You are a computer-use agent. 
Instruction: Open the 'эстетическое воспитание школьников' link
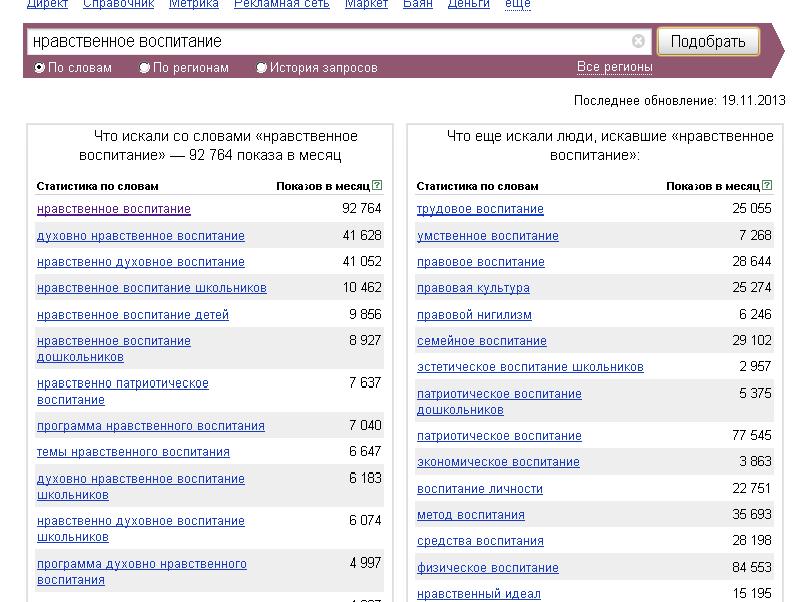[x=530, y=367]
